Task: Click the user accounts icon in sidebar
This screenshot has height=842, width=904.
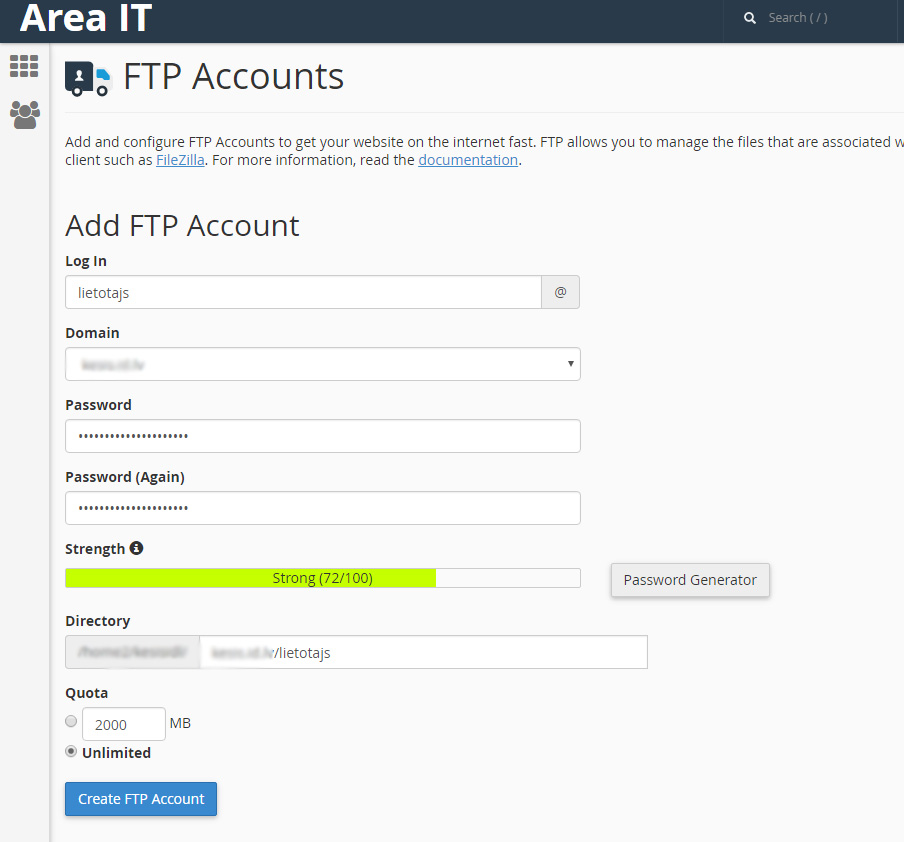Action: click(x=24, y=115)
